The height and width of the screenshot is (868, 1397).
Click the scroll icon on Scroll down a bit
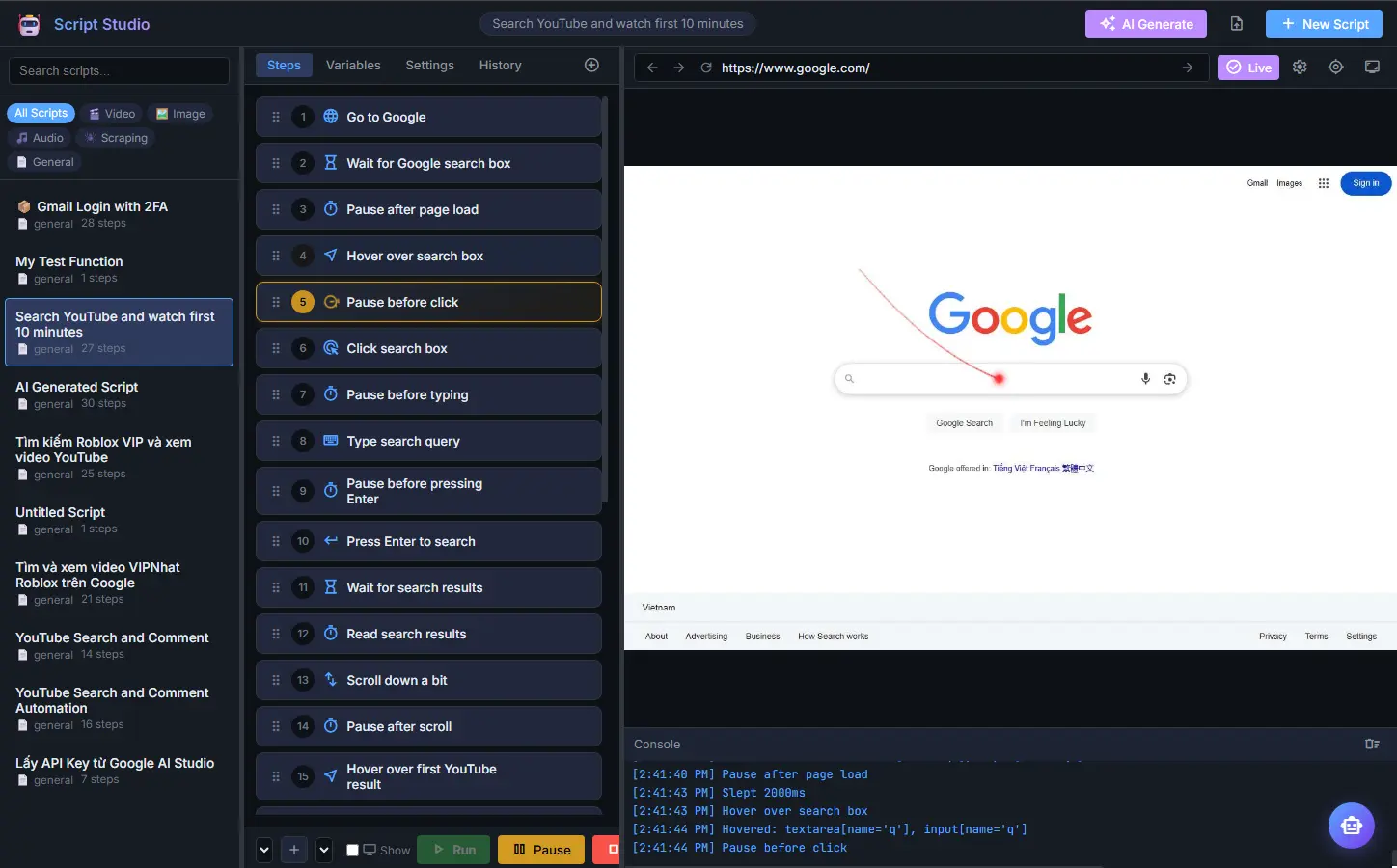(x=330, y=680)
